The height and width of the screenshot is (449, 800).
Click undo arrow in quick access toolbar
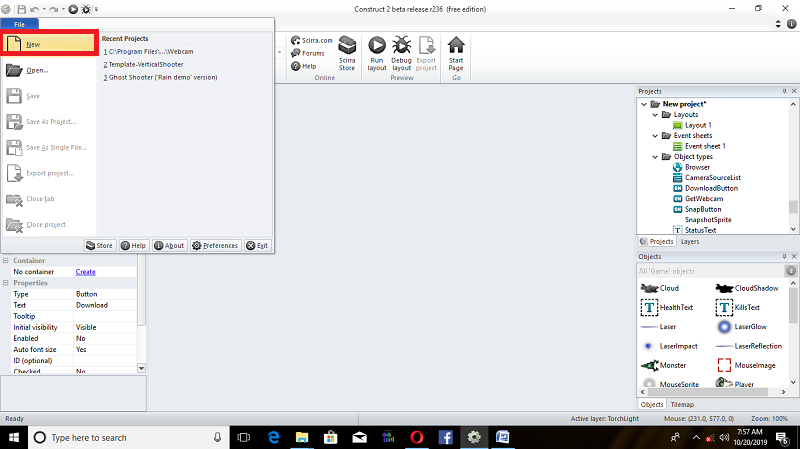pyautogui.click(x=35, y=9)
